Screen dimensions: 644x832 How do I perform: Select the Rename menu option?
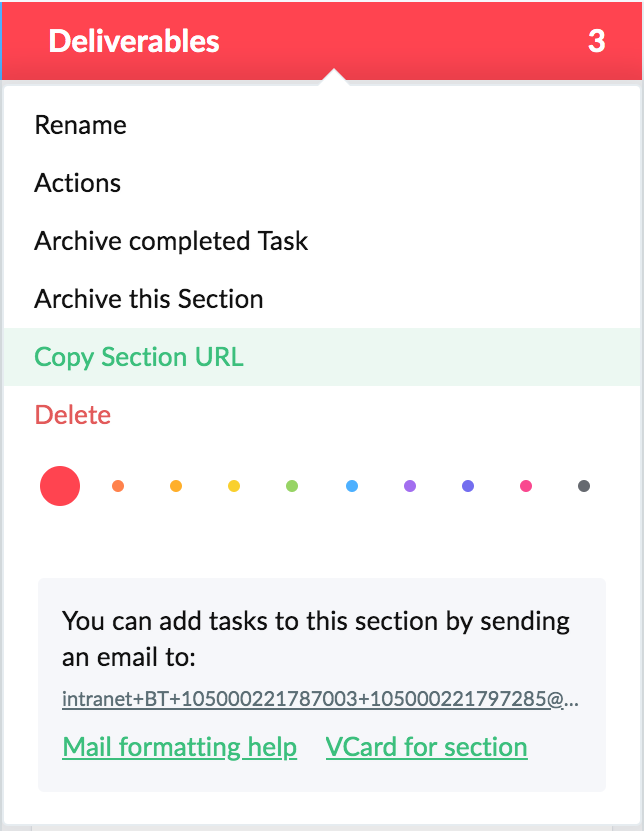[321, 125]
